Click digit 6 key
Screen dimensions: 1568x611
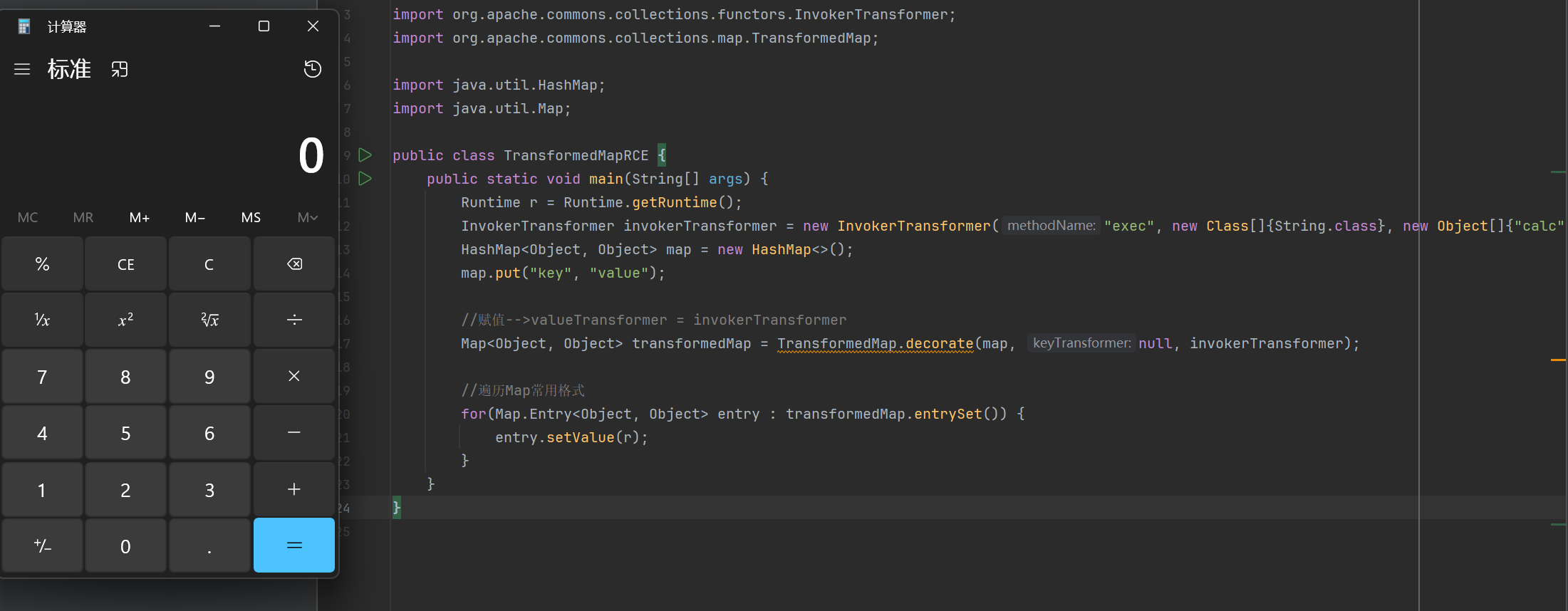click(209, 433)
